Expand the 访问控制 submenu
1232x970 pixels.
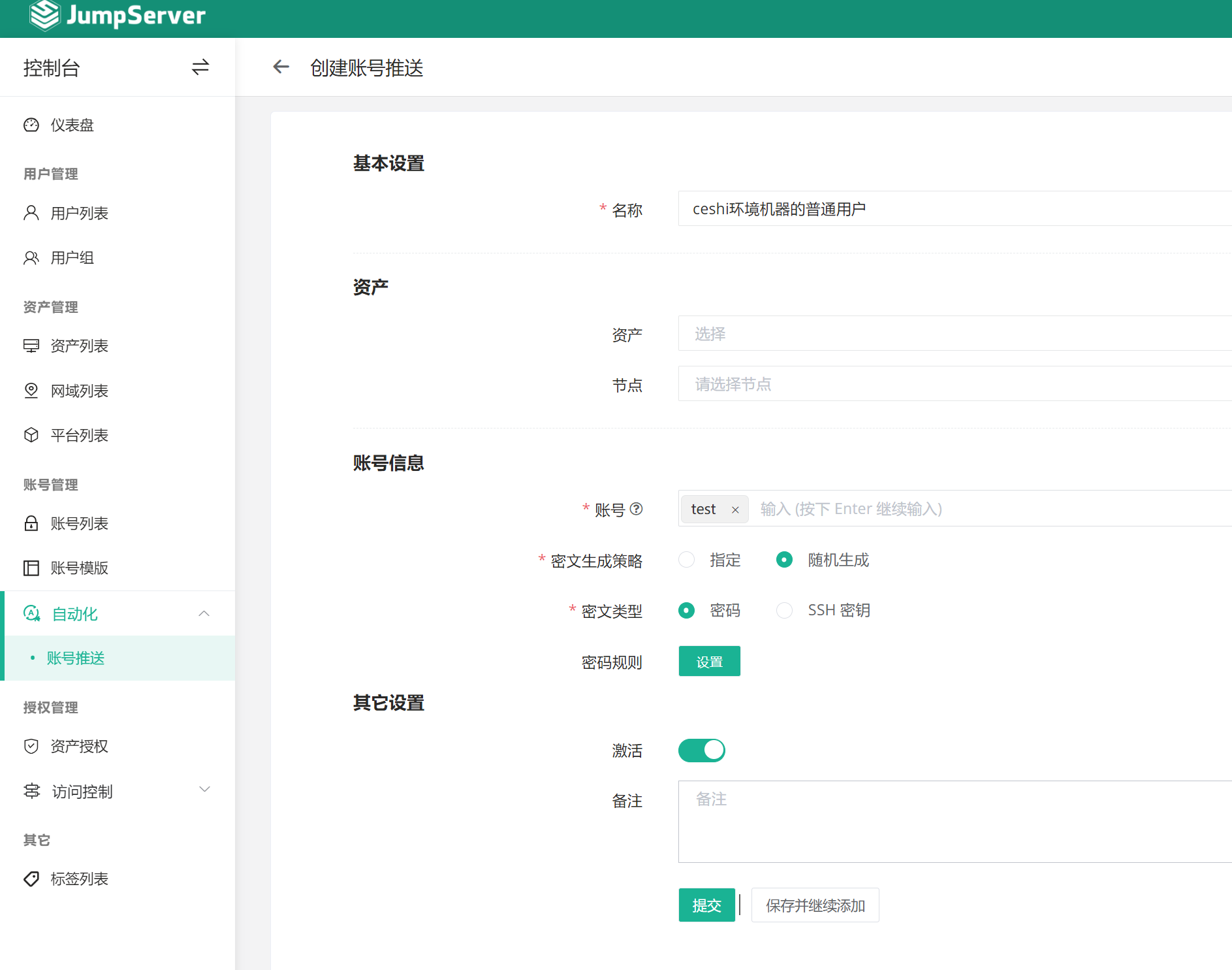204,790
